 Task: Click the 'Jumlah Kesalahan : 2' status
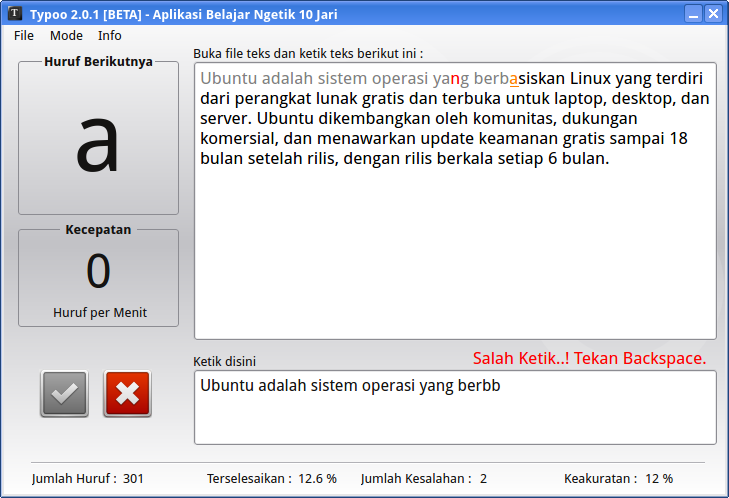click(424, 479)
